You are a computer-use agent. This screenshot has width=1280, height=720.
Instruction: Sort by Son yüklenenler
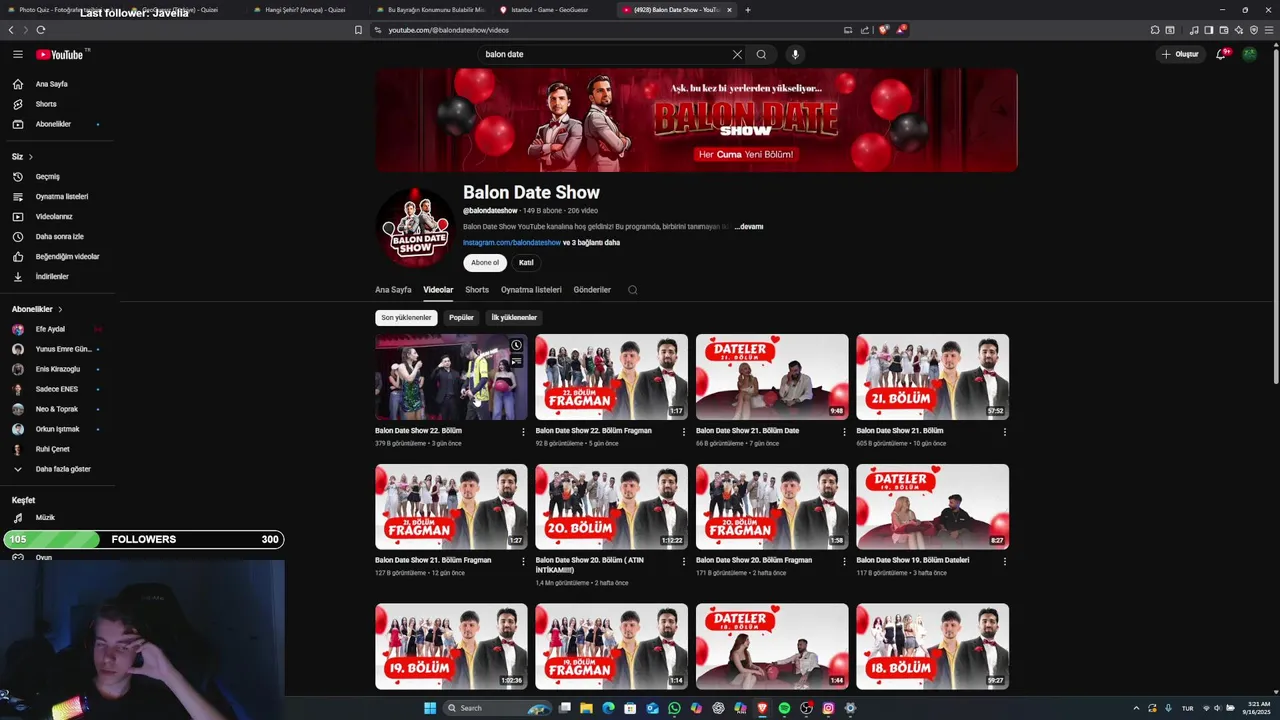pyautogui.click(x=406, y=318)
